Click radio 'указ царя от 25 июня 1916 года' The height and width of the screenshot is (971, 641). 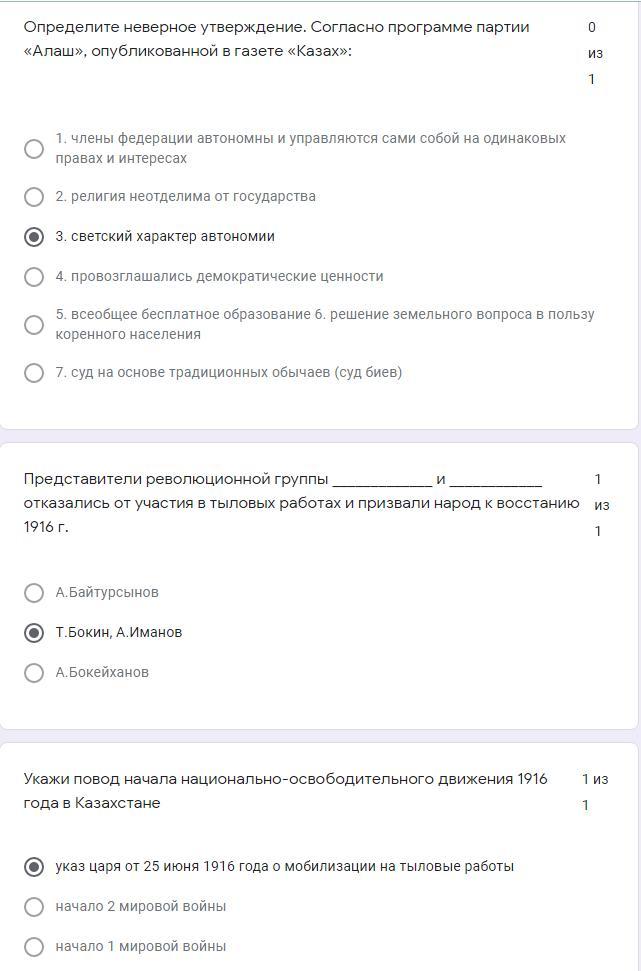click(x=34, y=867)
